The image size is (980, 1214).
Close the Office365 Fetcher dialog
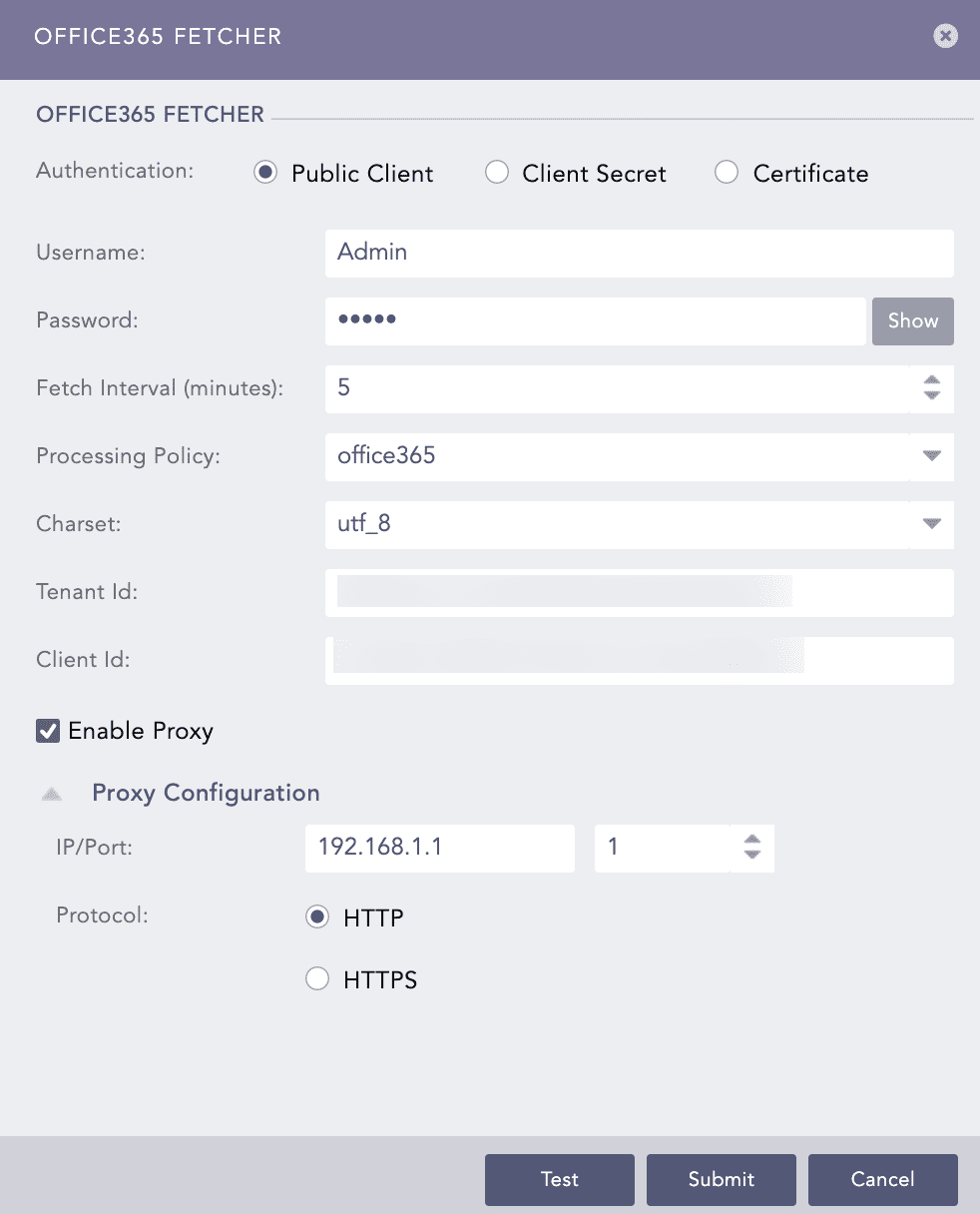(x=944, y=35)
